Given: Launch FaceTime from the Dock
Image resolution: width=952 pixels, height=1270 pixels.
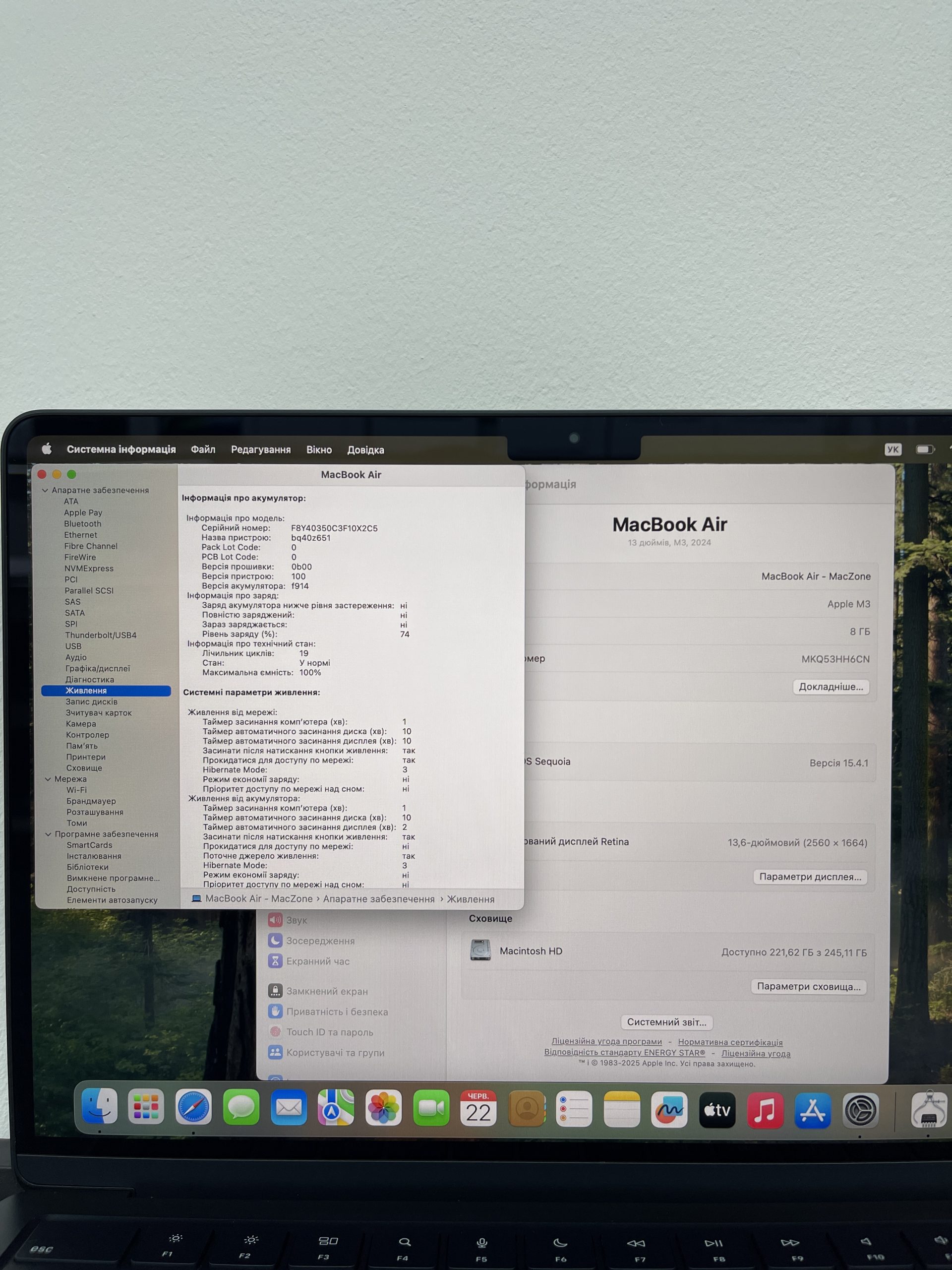Looking at the screenshot, I should click(431, 1107).
